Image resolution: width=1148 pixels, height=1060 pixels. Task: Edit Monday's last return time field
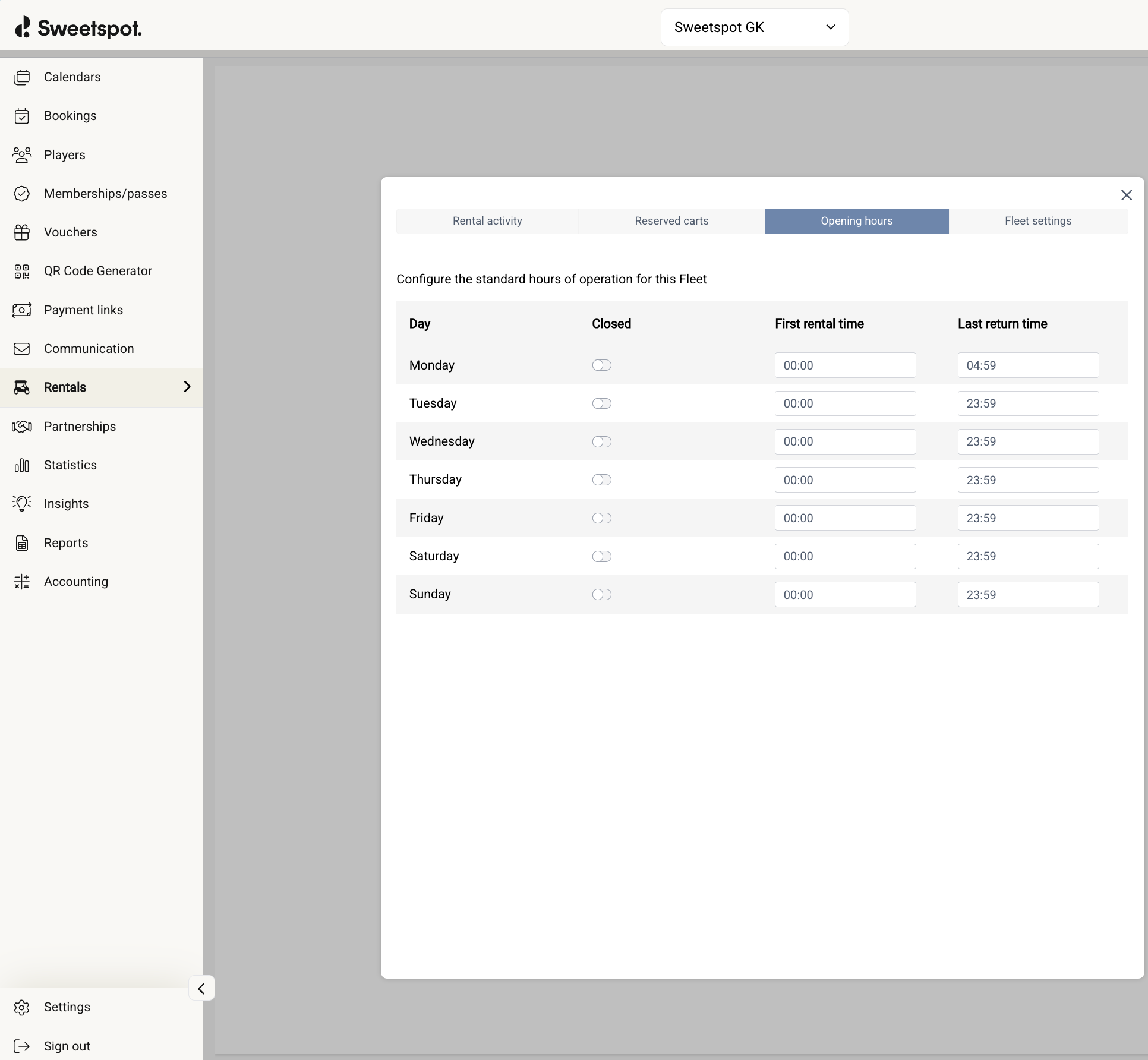pyautogui.click(x=1027, y=365)
